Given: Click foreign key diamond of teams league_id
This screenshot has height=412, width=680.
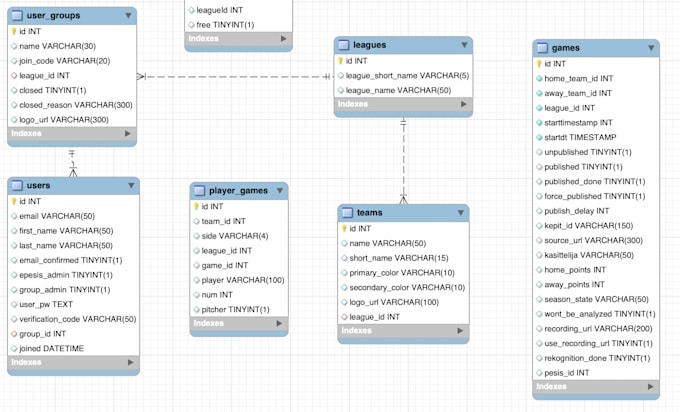Looking at the screenshot, I should 344,317.
